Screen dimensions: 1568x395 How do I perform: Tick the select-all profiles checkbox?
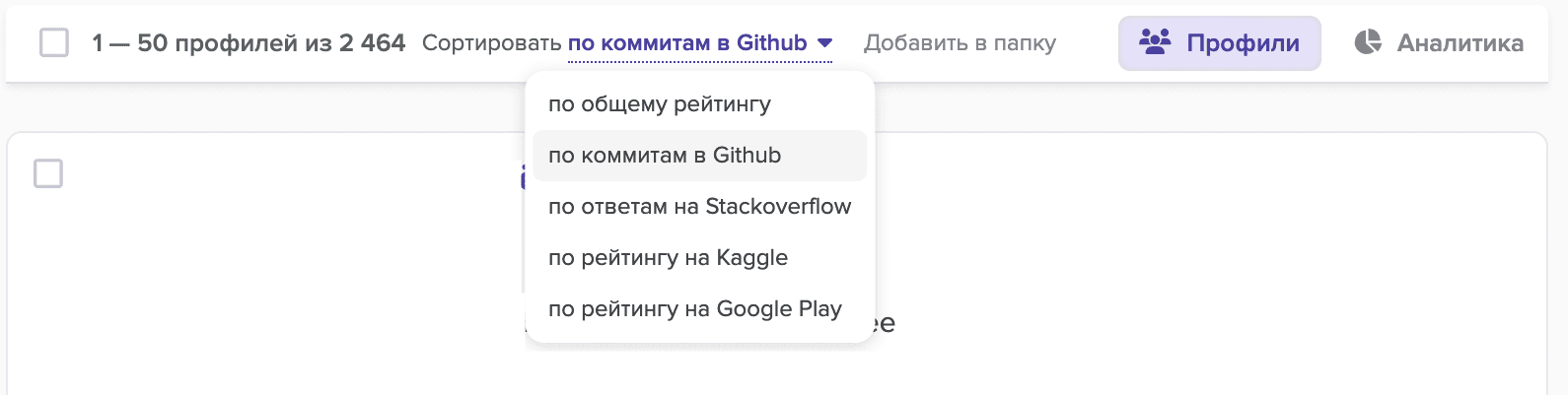point(54,43)
